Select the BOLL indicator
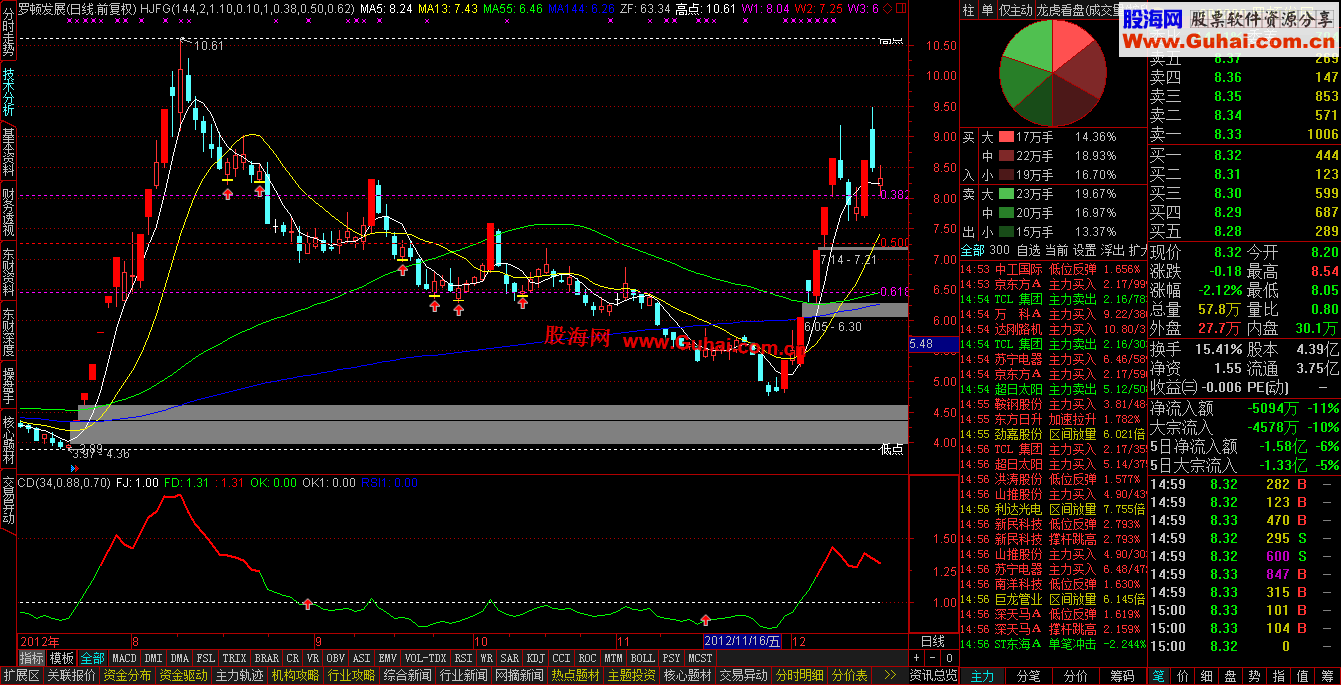The image size is (1341, 685). (x=643, y=659)
